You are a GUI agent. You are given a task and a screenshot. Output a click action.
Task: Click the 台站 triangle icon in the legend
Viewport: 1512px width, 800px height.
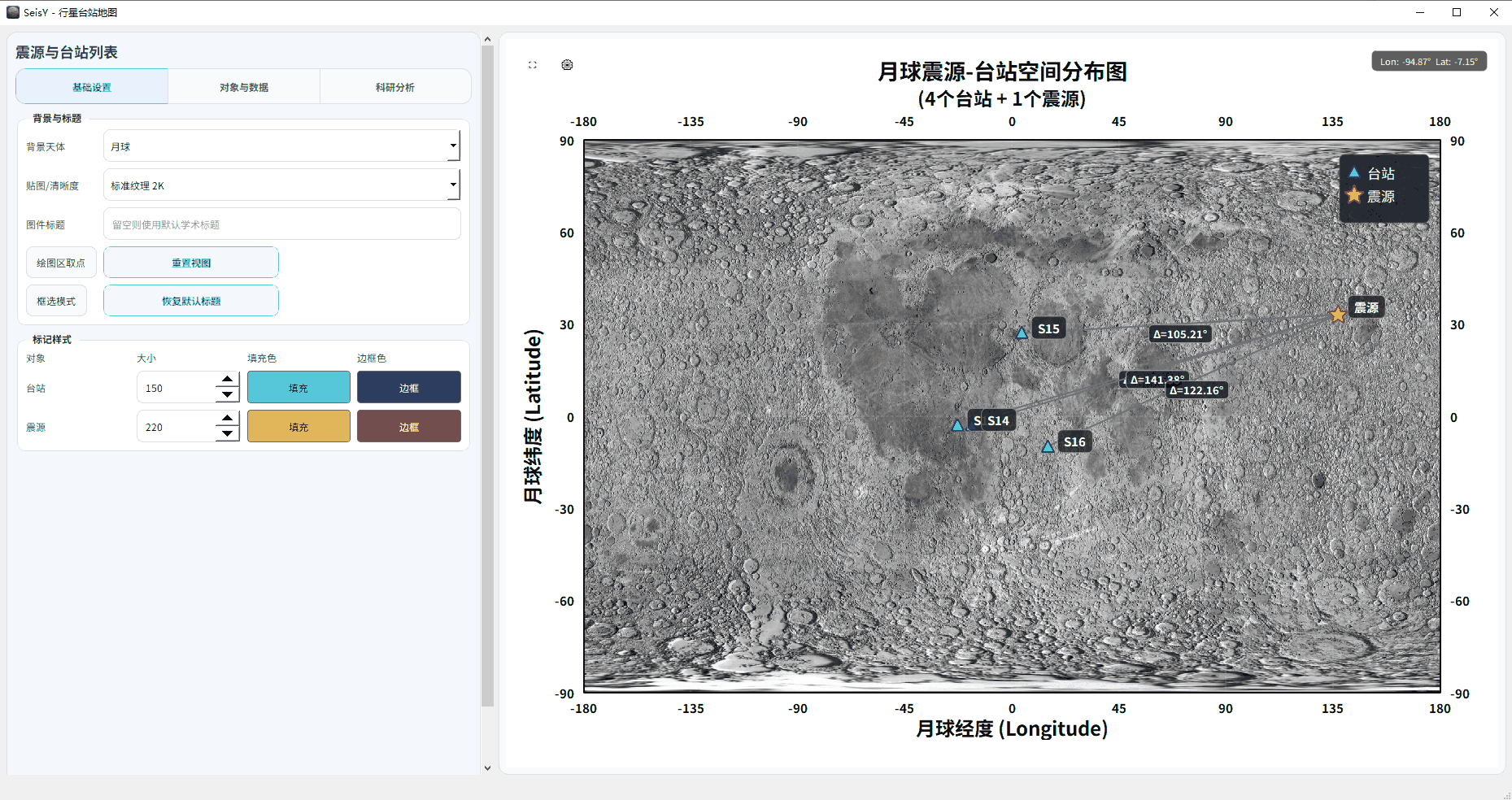click(x=1354, y=172)
